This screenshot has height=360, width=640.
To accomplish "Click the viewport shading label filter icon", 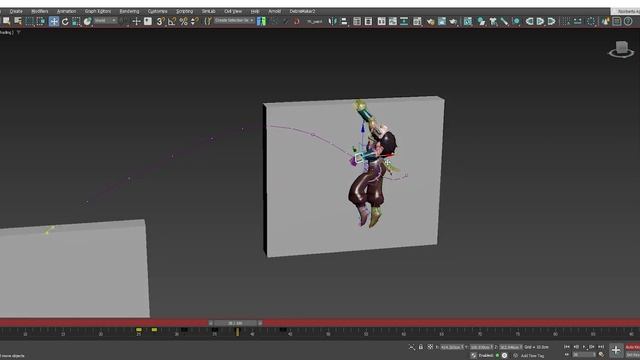I will (x=18, y=33).
